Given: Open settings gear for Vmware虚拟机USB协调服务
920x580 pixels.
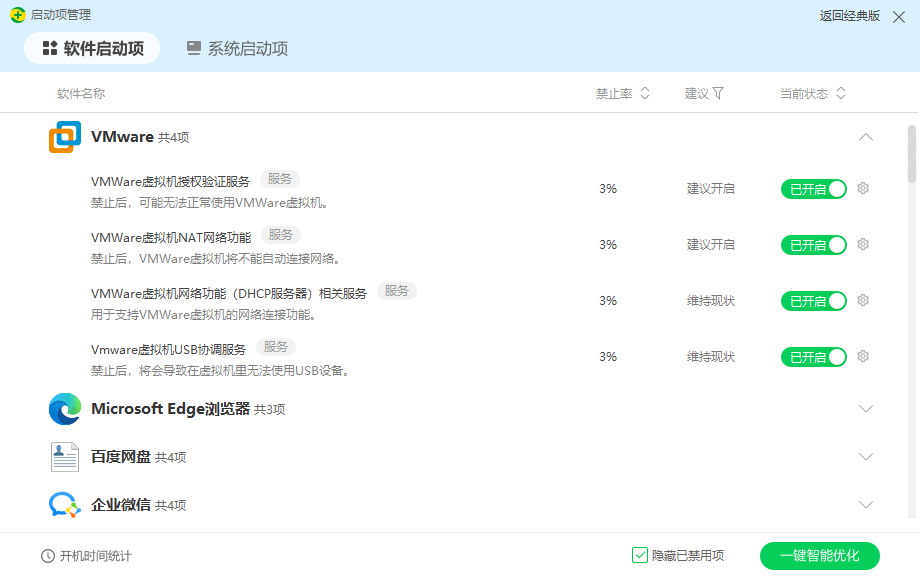Looking at the screenshot, I should [x=862, y=356].
